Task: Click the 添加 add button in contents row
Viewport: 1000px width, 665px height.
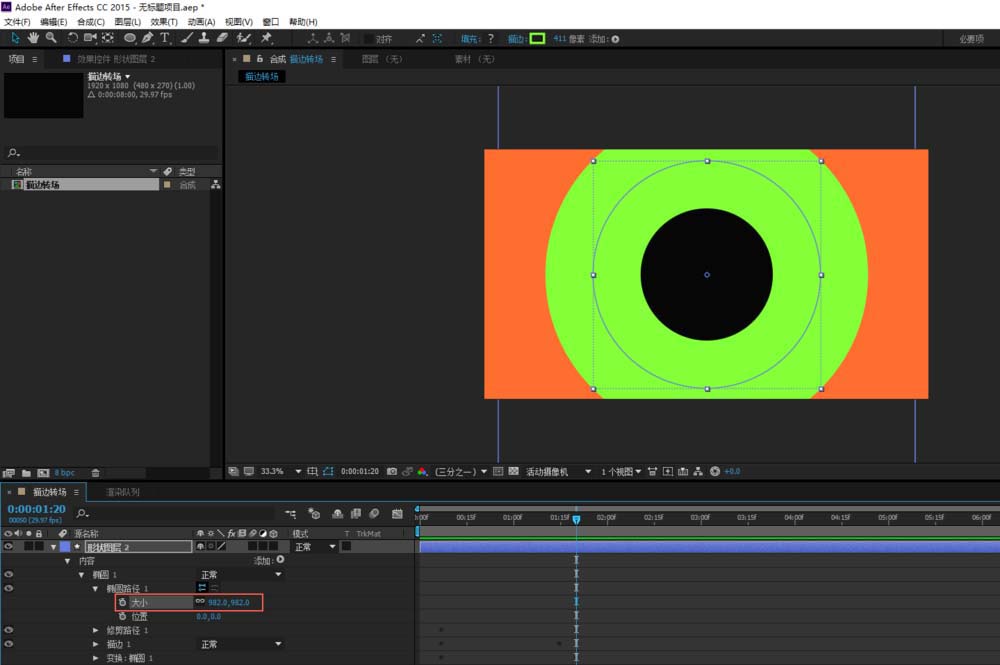Action: (x=269, y=560)
